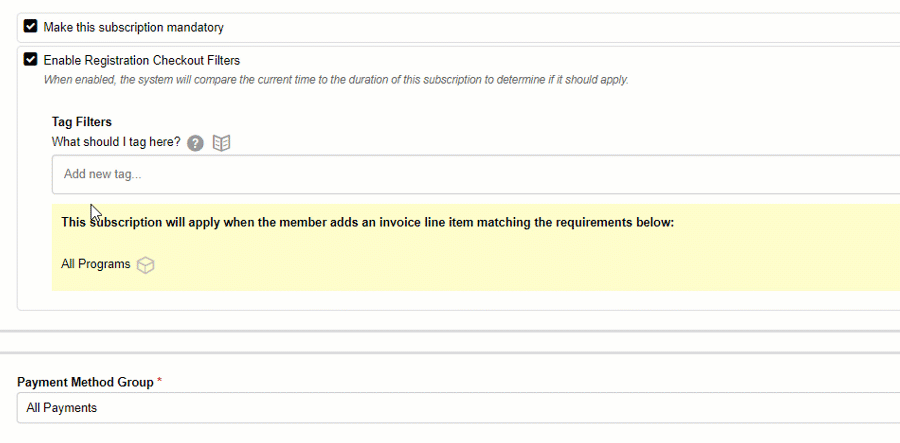Click blank space below the yellow notice box
The image size is (900, 443).
[450, 300]
